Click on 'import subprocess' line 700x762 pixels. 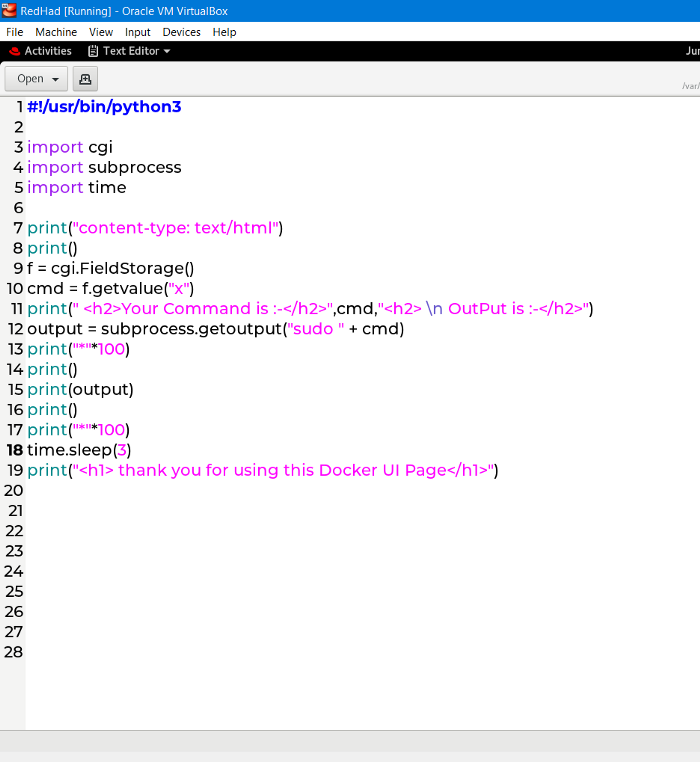pos(104,167)
